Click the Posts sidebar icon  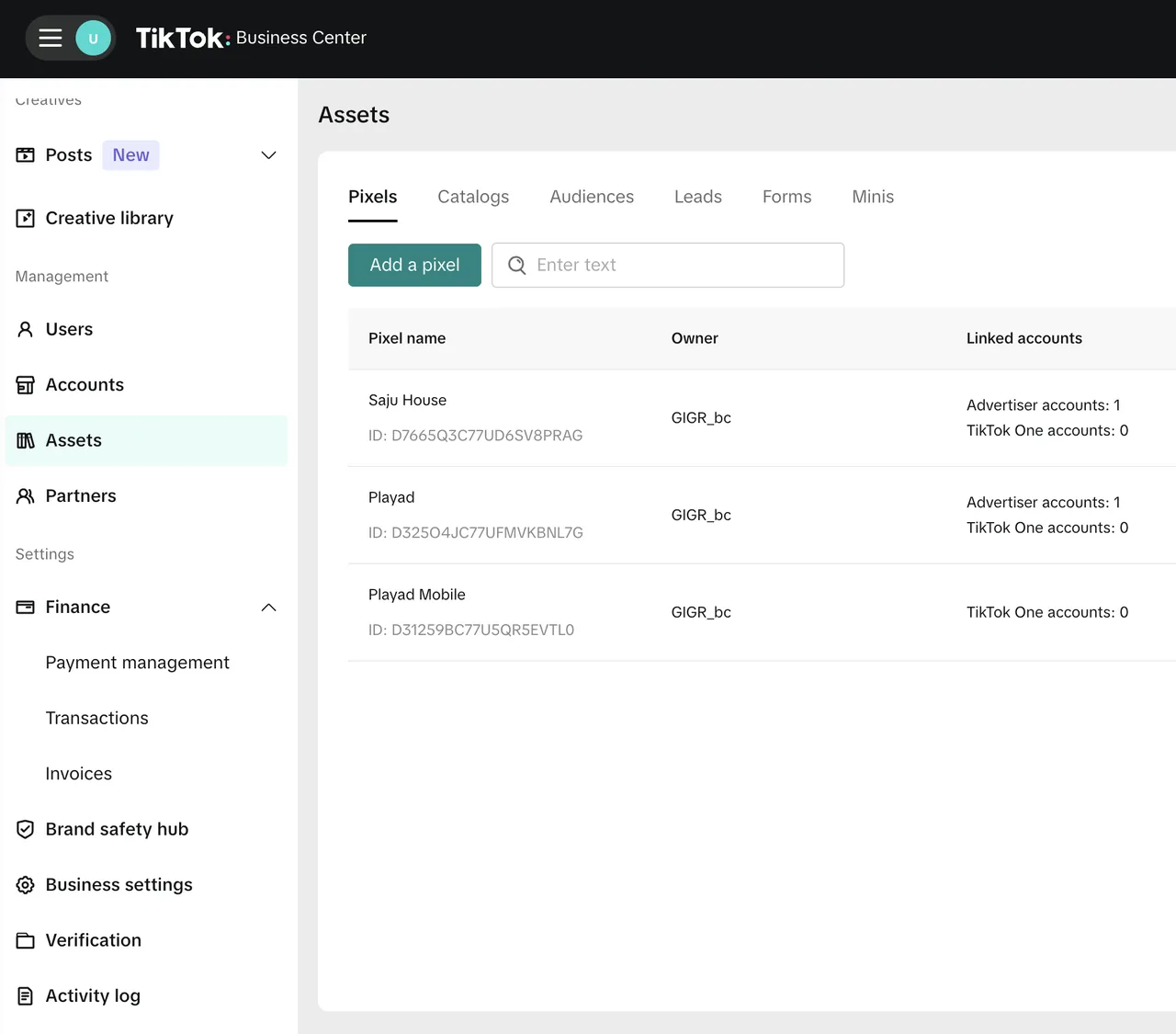tap(26, 155)
